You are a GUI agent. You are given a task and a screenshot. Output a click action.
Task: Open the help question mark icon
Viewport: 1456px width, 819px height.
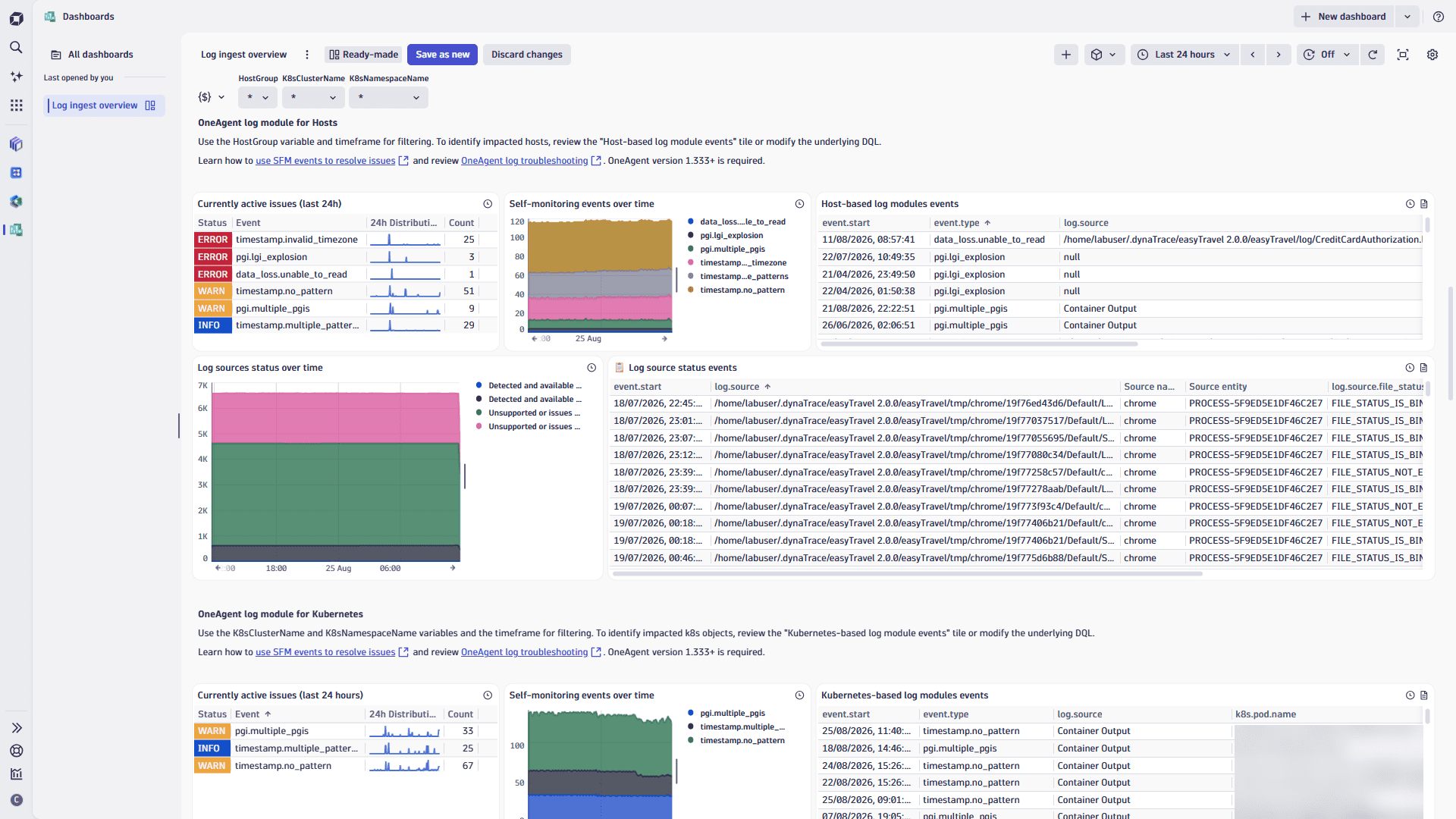[x=1439, y=17]
